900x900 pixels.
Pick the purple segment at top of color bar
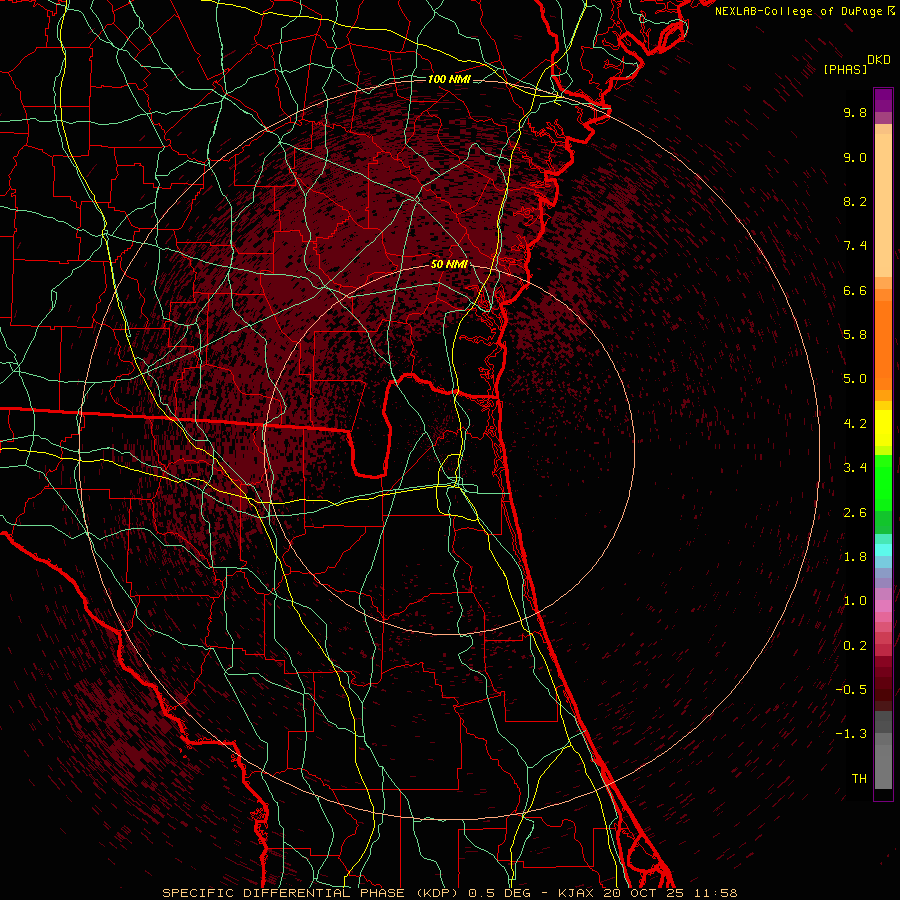[883, 100]
